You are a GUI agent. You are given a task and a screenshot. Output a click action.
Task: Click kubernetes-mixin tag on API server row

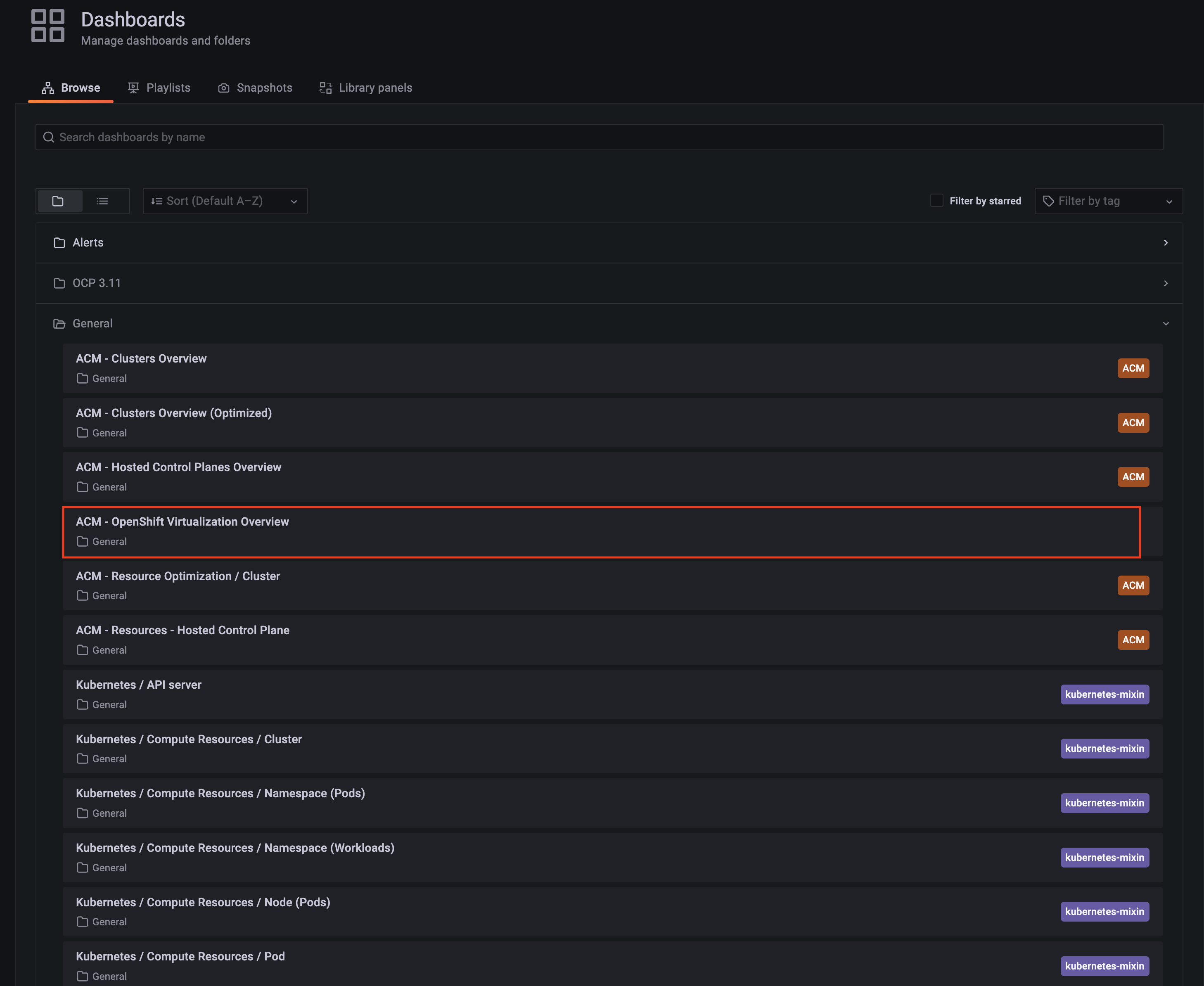(1104, 694)
